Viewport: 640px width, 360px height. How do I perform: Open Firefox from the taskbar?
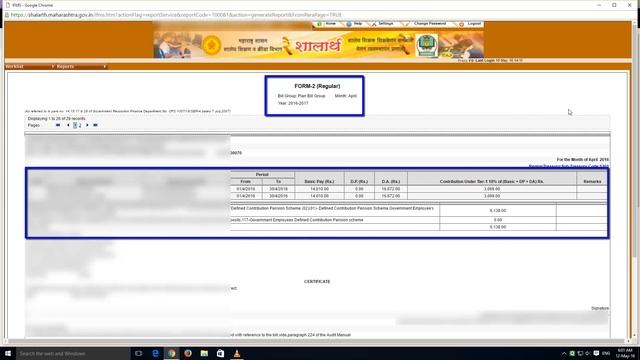click(x=188, y=353)
